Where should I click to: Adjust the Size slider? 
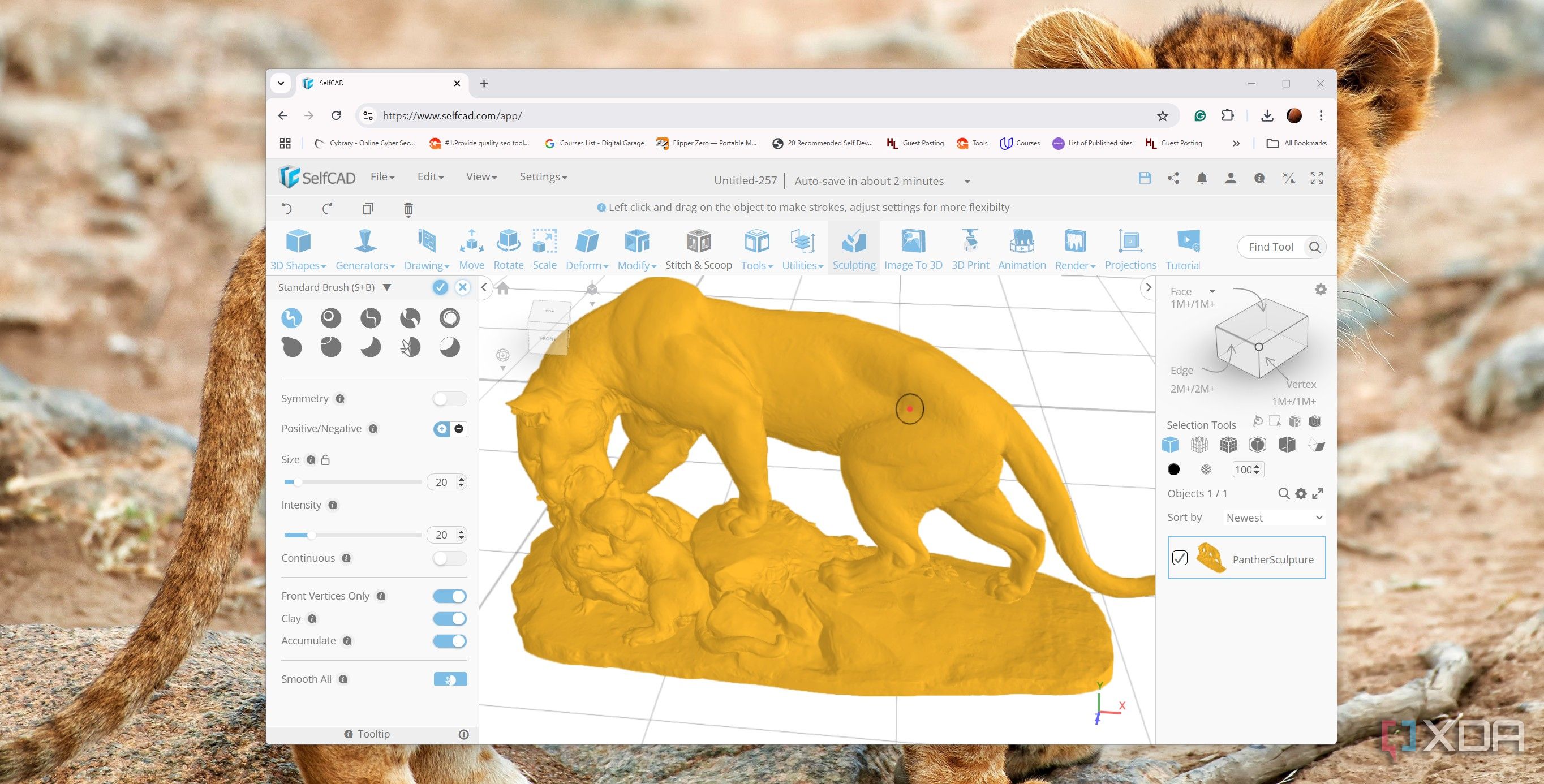(x=353, y=482)
